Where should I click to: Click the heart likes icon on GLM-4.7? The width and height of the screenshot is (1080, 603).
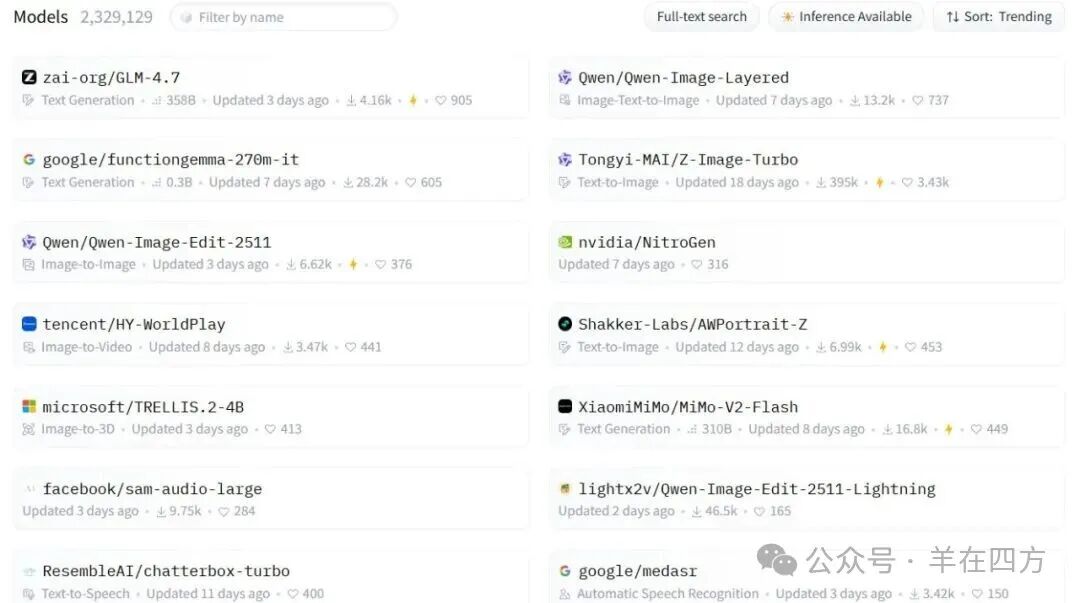pyautogui.click(x=440, y=101)
